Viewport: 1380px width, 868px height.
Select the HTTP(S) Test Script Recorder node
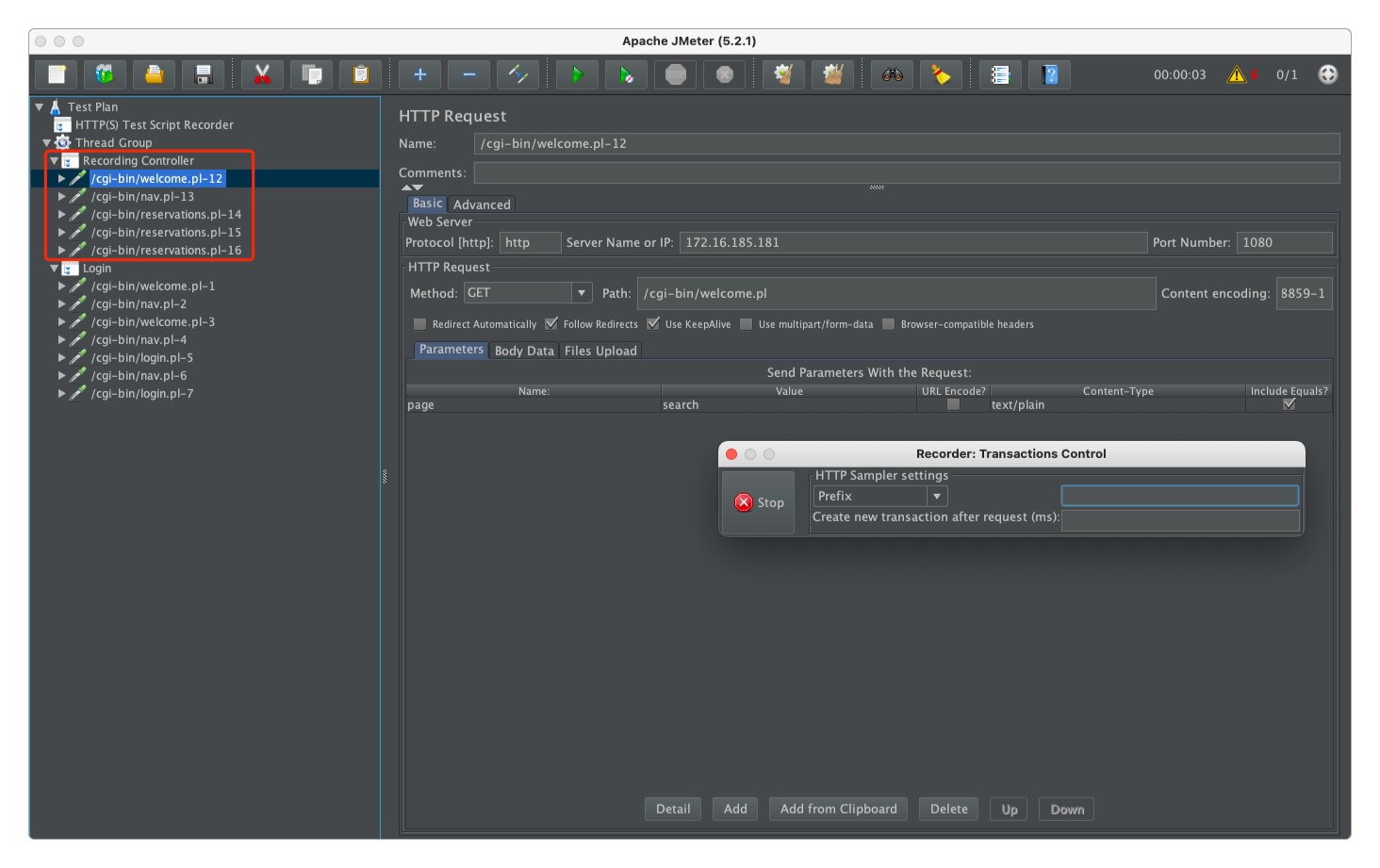[x=155, y=124]
